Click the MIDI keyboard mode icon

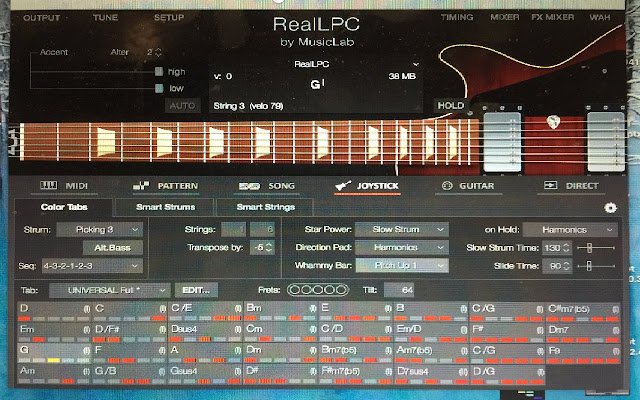click(x=49, y=185)
